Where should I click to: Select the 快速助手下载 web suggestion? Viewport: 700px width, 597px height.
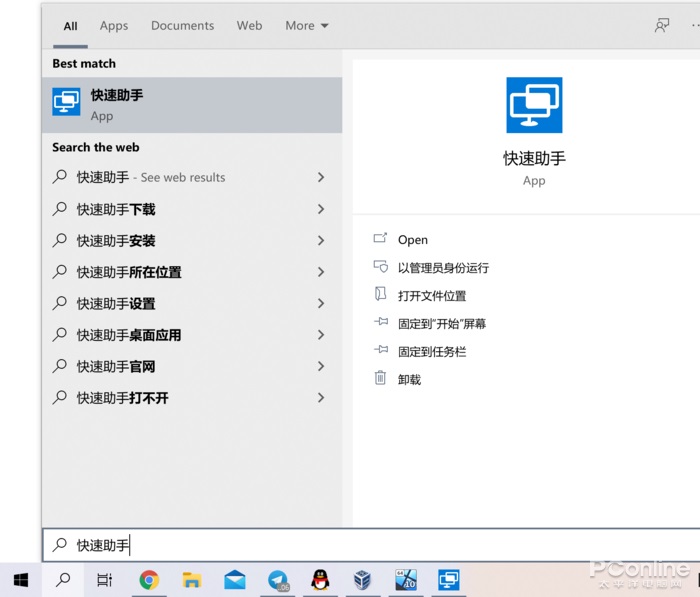(x=192, y=209)
